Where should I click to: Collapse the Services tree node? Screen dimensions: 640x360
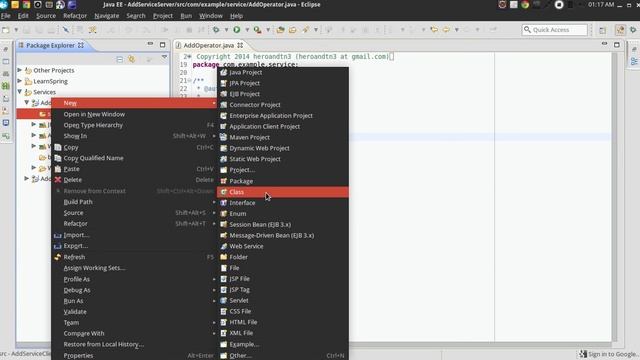20,92
